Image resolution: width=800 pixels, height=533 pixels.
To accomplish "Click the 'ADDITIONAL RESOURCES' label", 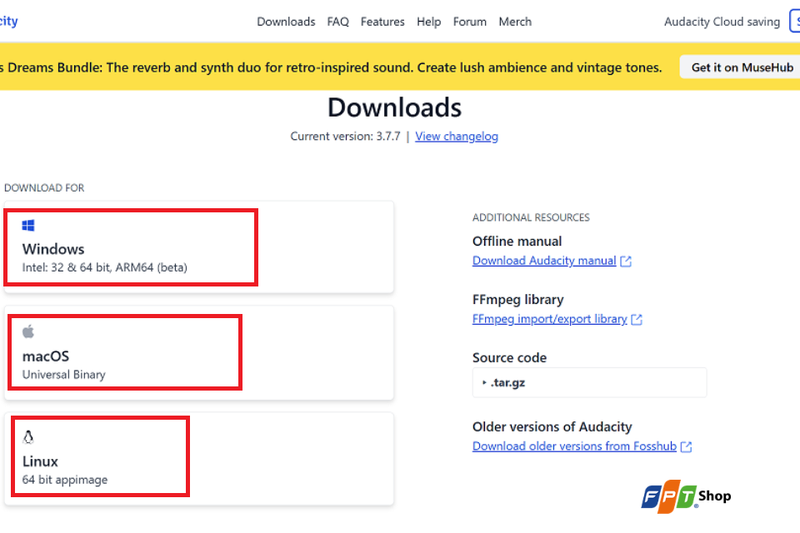I will (531, 217).
